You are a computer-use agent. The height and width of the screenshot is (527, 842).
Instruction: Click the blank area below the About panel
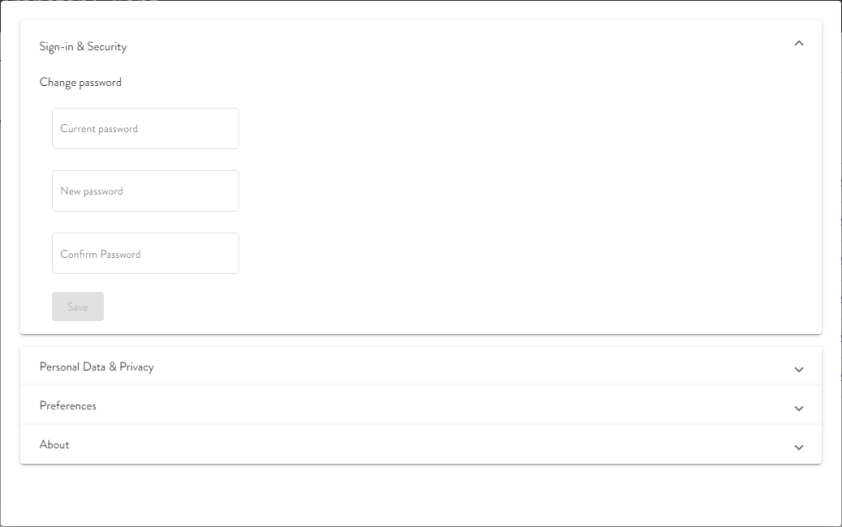(420, 495)
